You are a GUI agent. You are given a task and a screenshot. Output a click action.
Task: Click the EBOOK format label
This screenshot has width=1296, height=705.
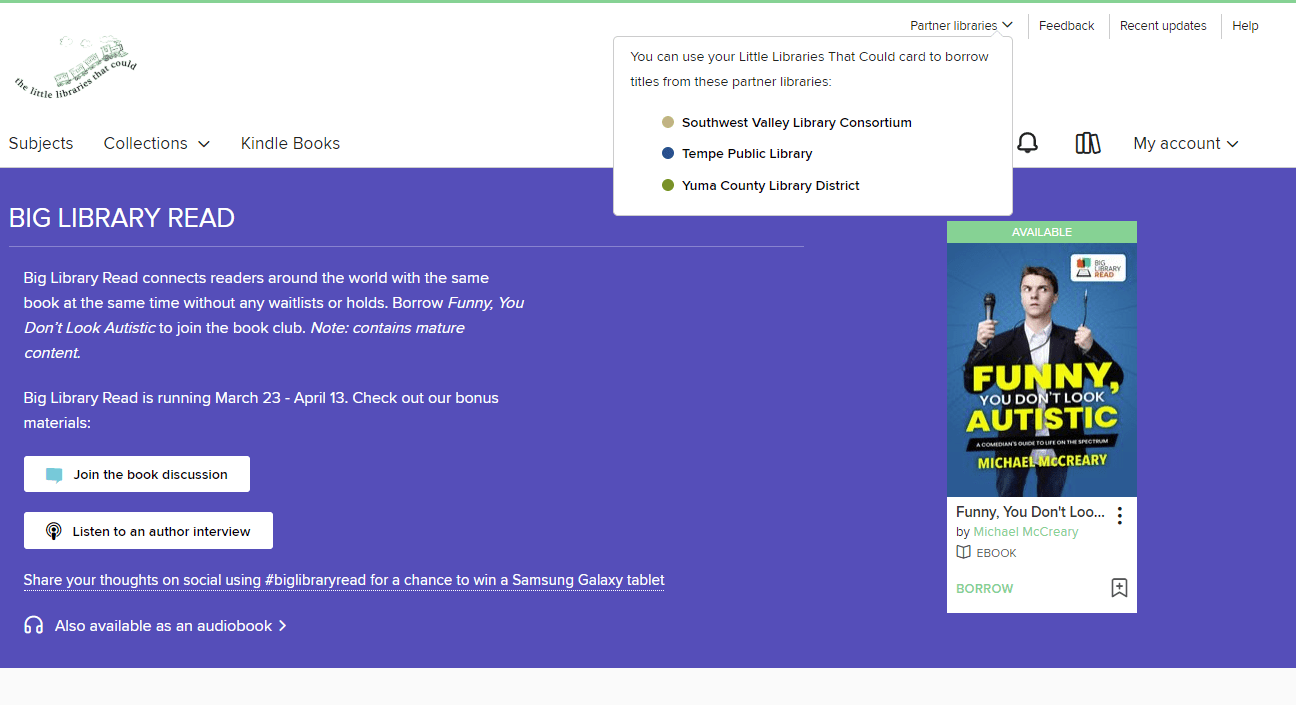(x=996, y=553)
